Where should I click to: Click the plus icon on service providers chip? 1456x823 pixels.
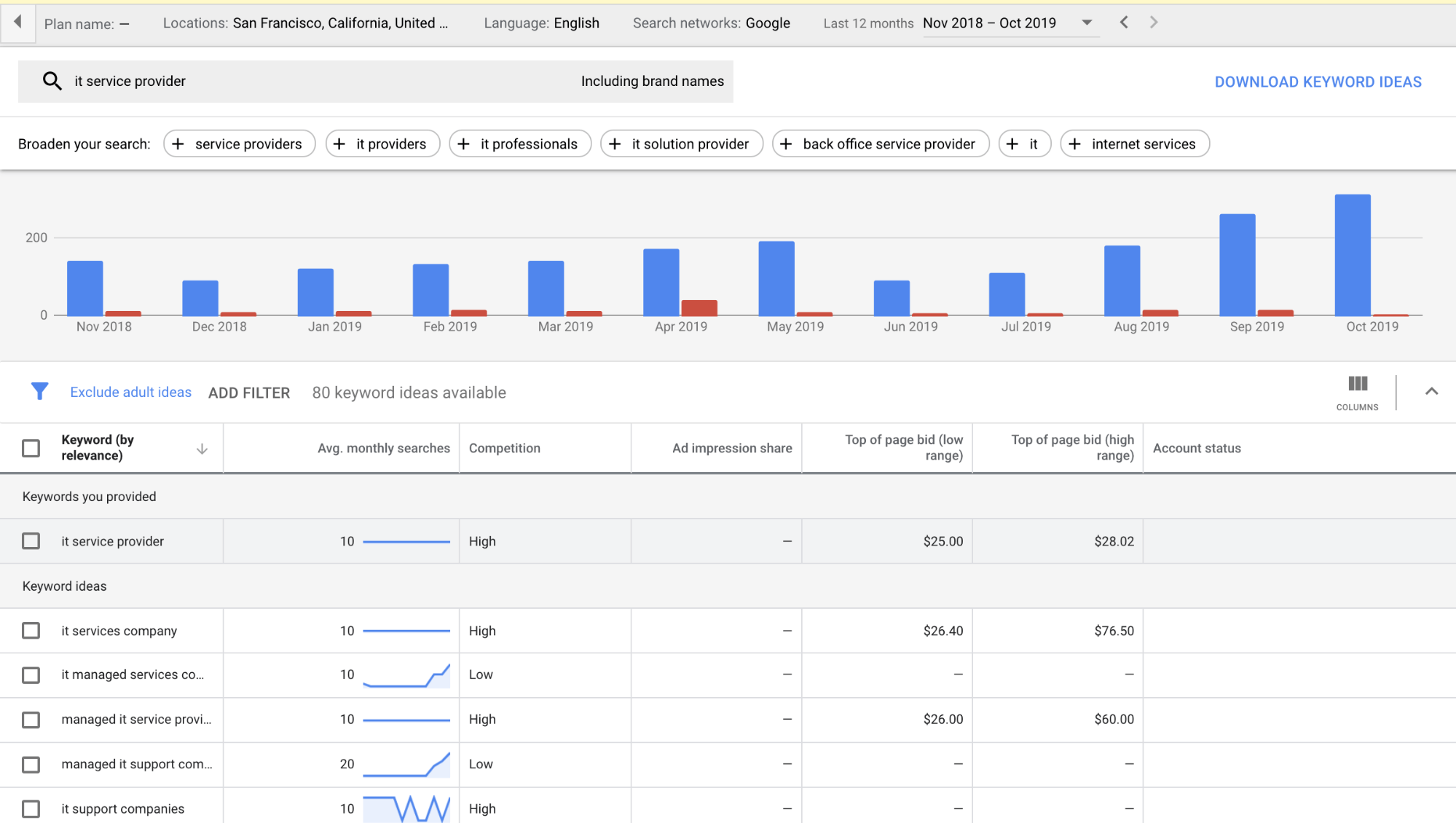178,143
